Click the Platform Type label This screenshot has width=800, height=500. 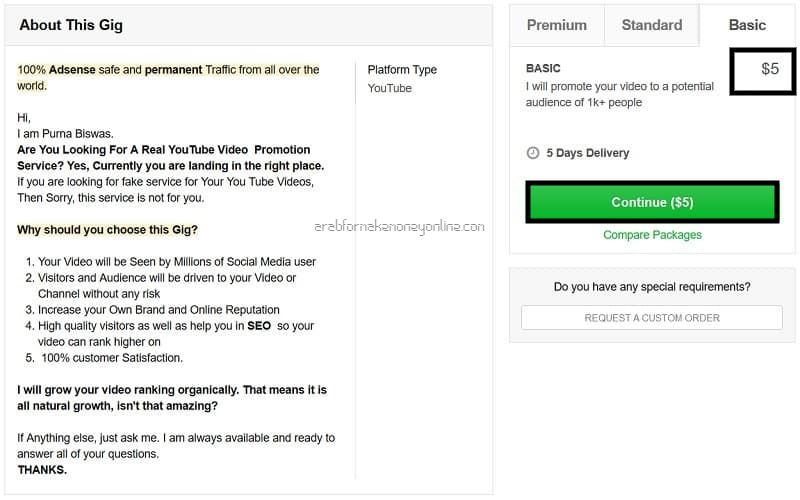402,70
